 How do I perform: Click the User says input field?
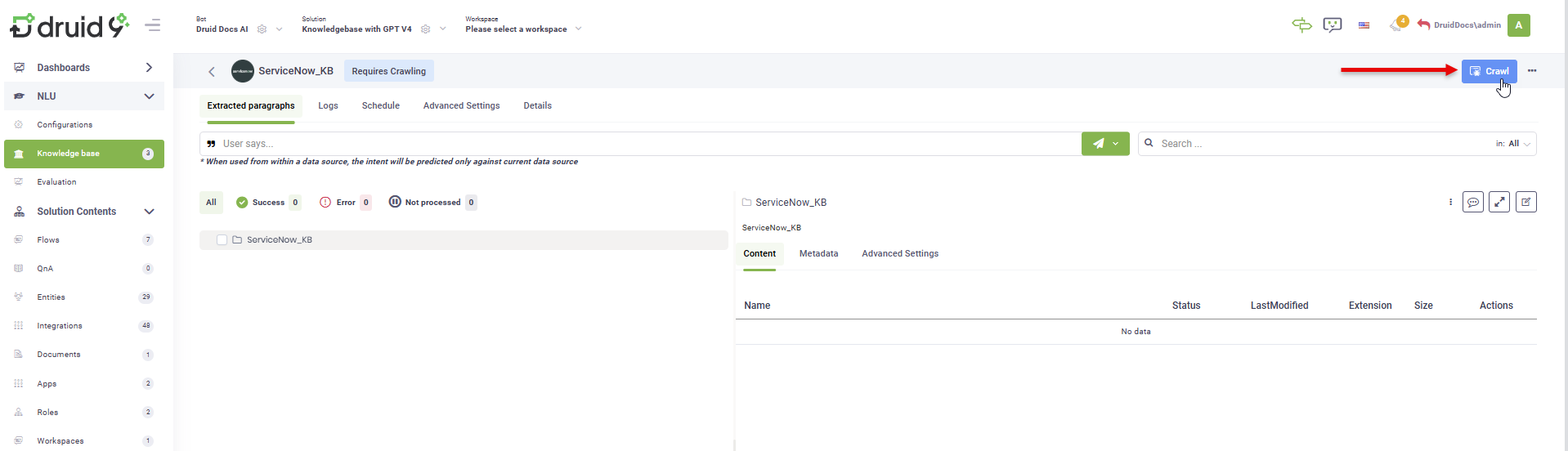(x=638, y=144)
